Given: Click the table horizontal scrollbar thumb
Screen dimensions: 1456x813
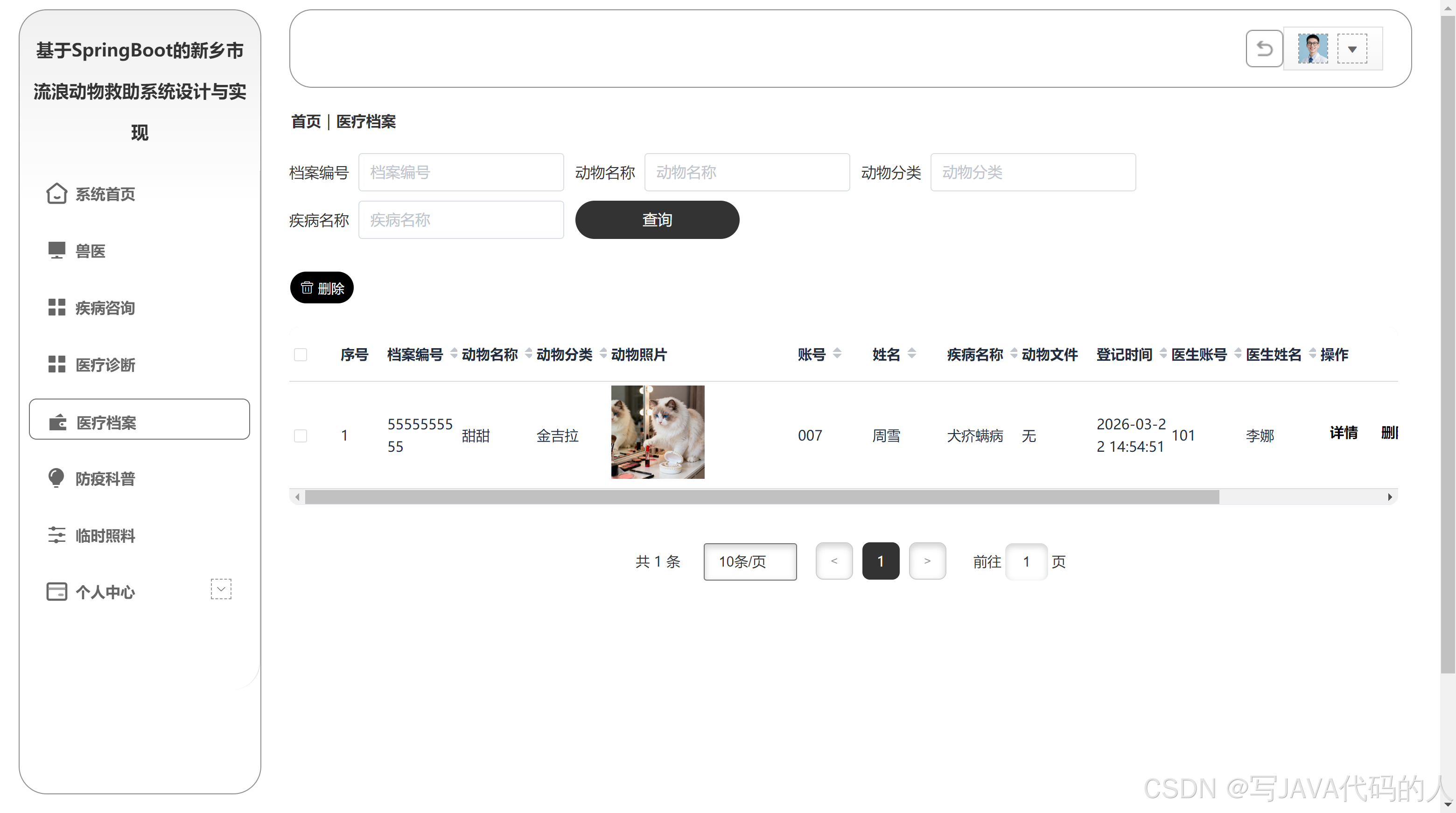Looking at the screenshot, I should 761,497.
